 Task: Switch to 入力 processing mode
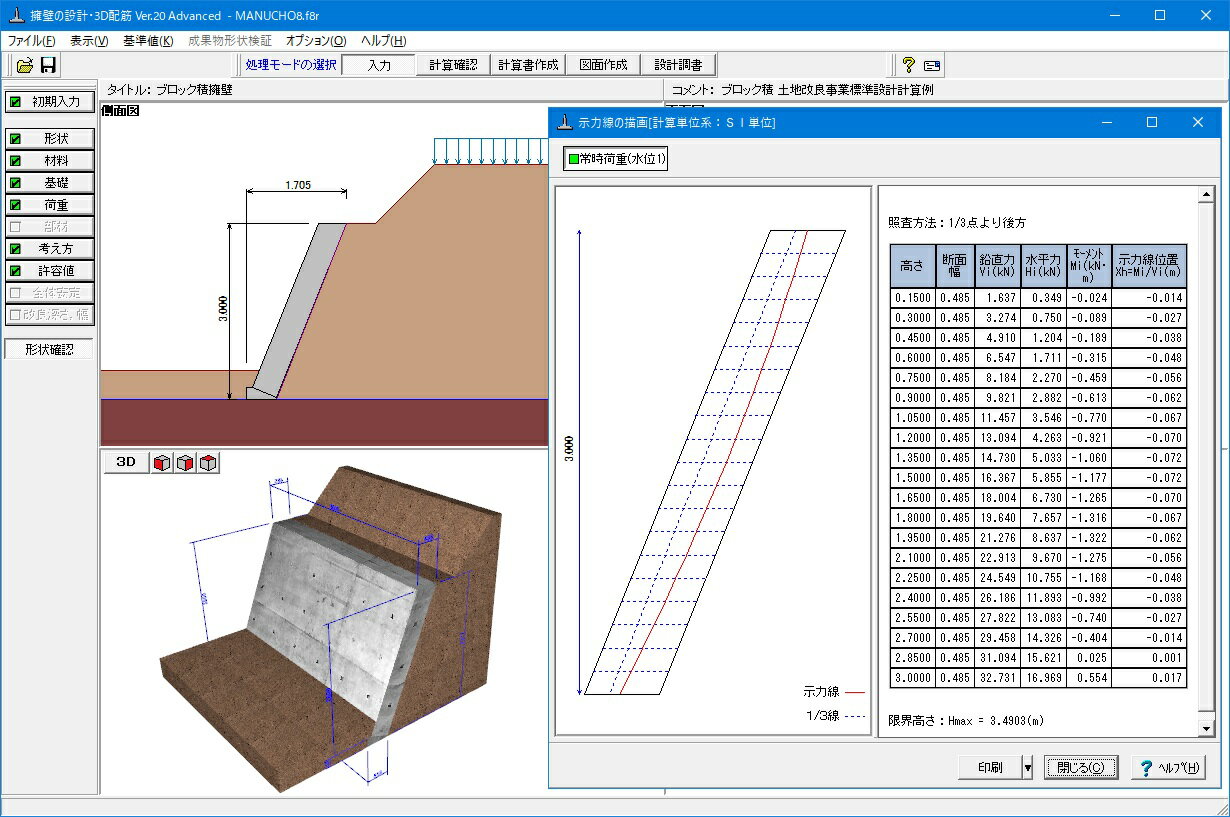[x=379, y=65]
